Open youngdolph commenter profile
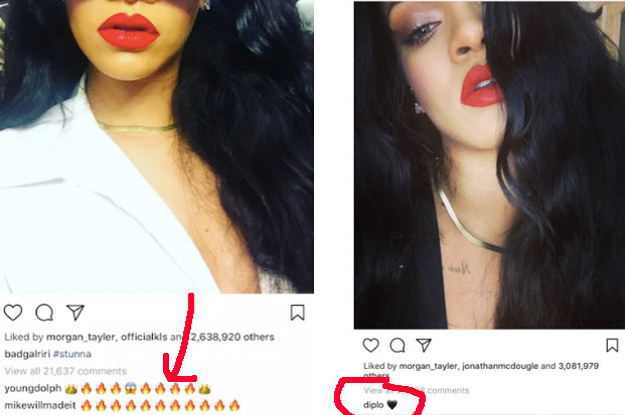The width and height of the screenshot is (625, 415). [x=33, y=388]
